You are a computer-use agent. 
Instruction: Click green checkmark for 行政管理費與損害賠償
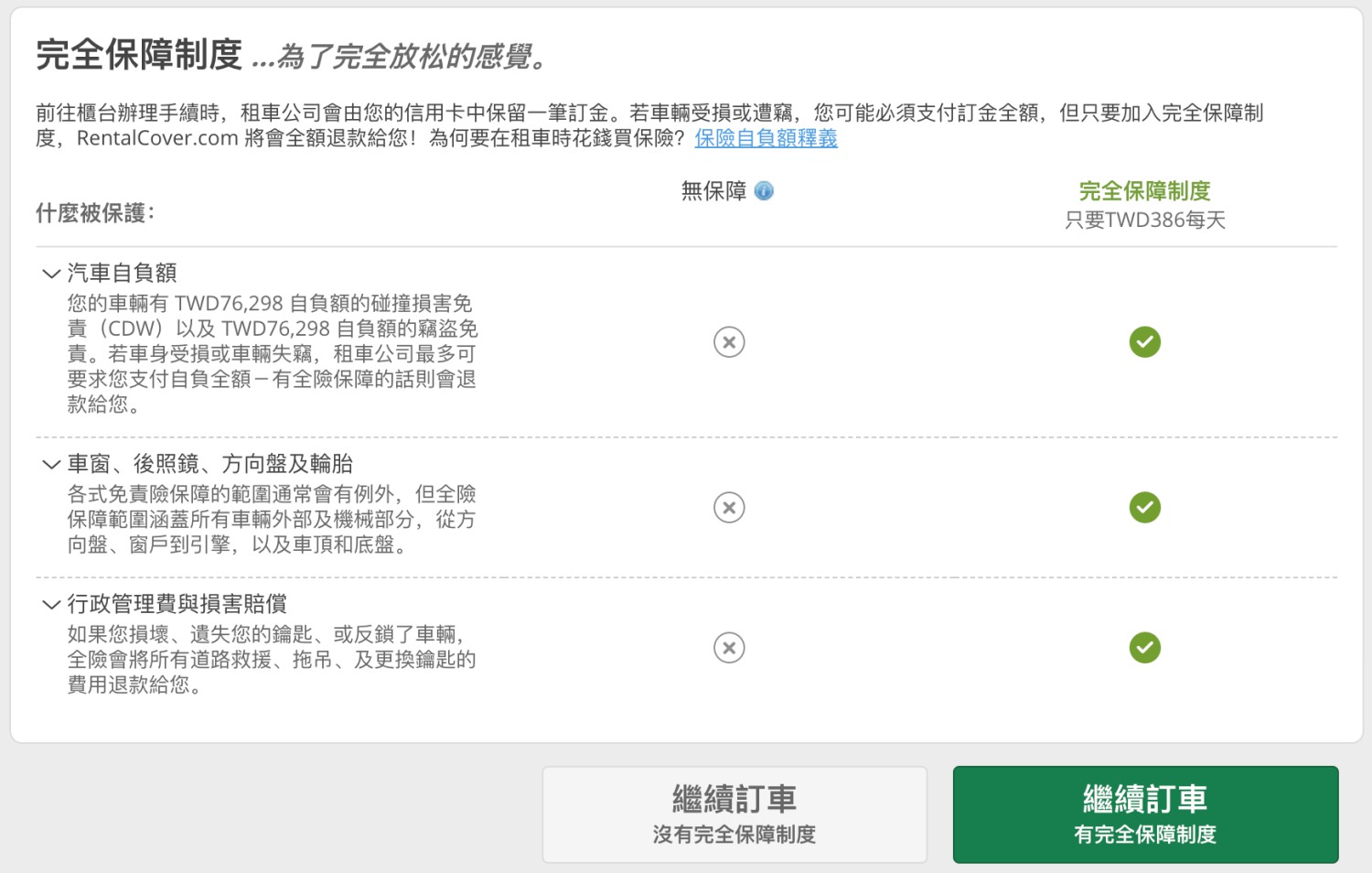1144,648
